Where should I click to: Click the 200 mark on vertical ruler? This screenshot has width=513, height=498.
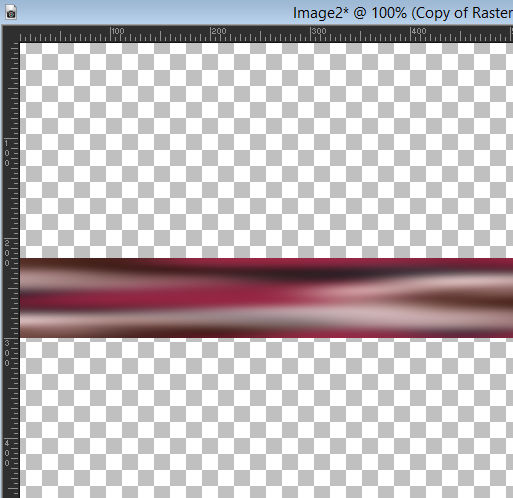(x=7, y=253)
